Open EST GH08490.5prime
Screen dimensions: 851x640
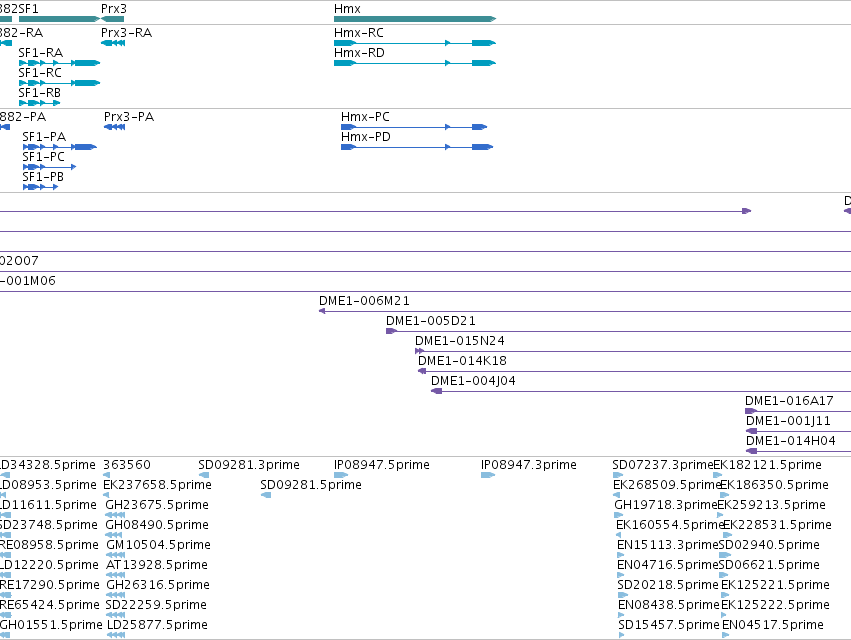pos(157,525)
